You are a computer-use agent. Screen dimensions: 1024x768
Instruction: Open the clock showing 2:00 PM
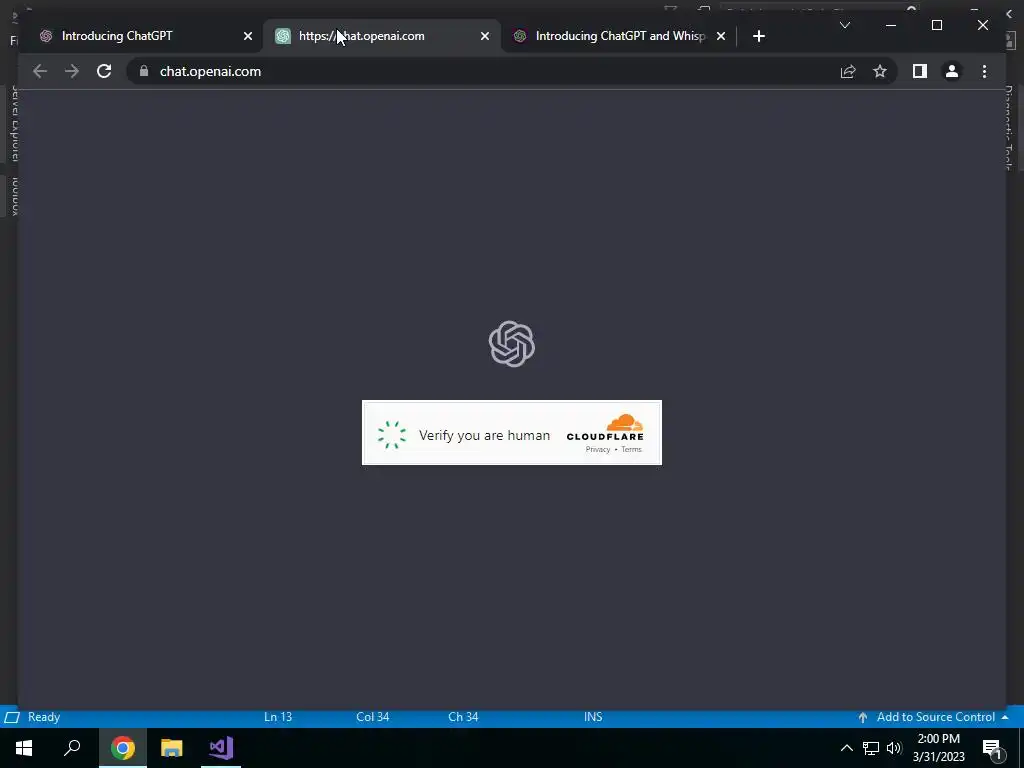point(938,748)
